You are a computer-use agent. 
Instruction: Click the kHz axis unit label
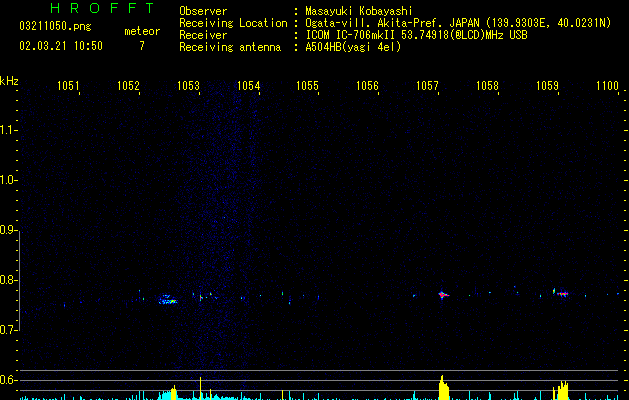pos(9,81)
